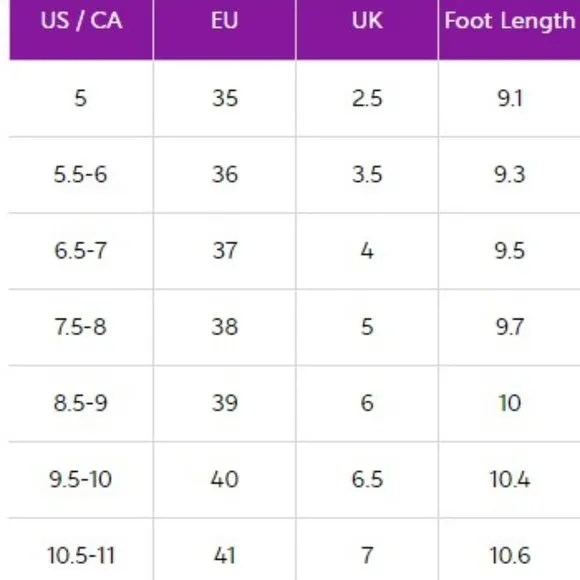Select the UK size 2.5 cell
This screenshot has width=580, height=580.
click(x=367, y=98)
